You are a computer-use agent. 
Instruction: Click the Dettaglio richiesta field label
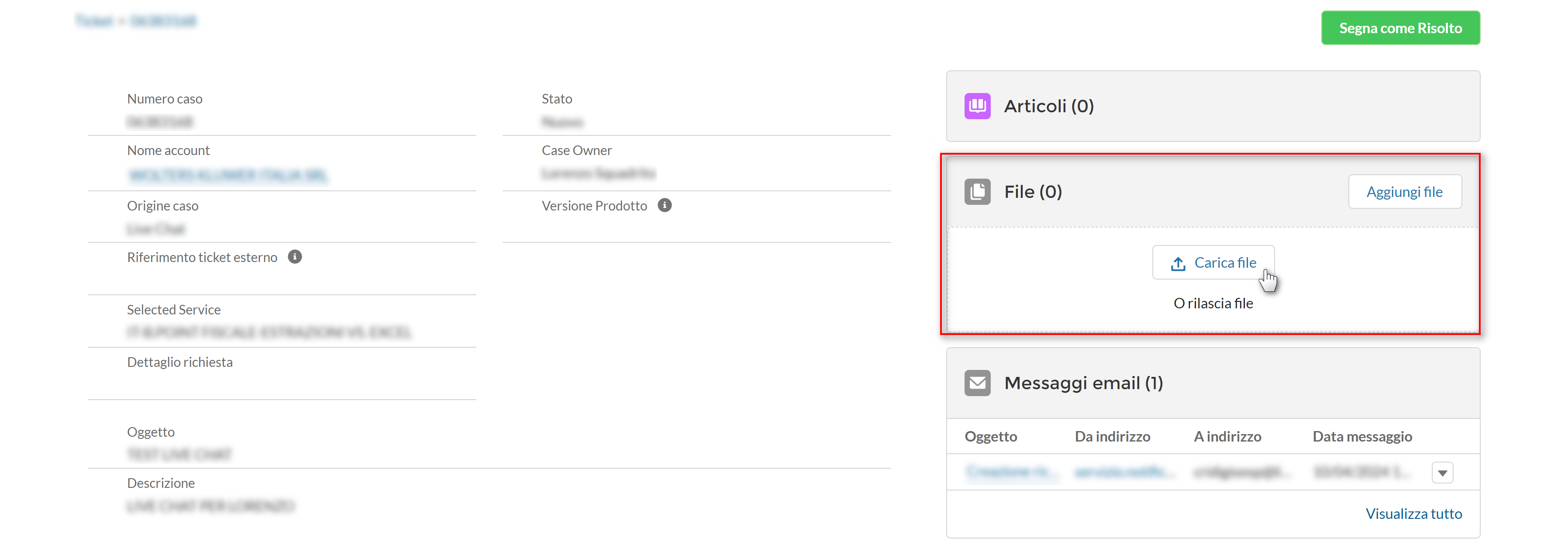coord(179,362)
